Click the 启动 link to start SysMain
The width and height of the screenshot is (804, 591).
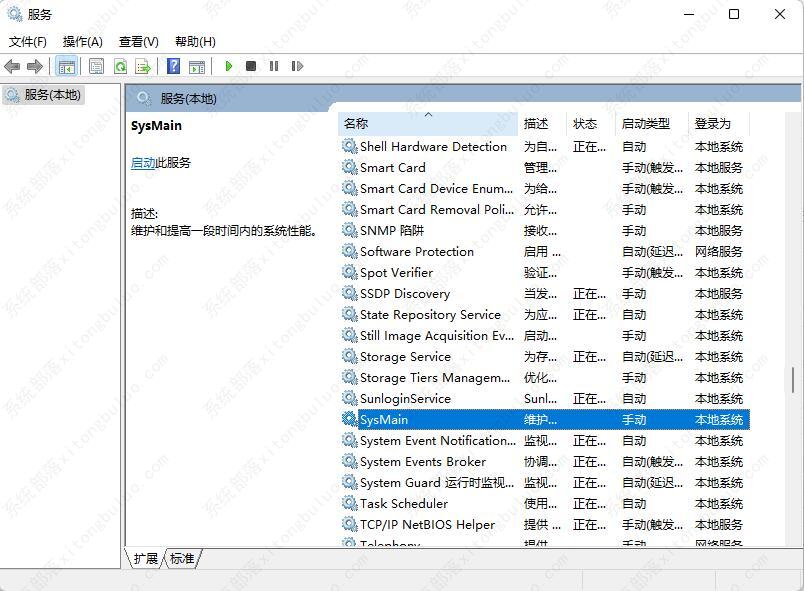143,161
